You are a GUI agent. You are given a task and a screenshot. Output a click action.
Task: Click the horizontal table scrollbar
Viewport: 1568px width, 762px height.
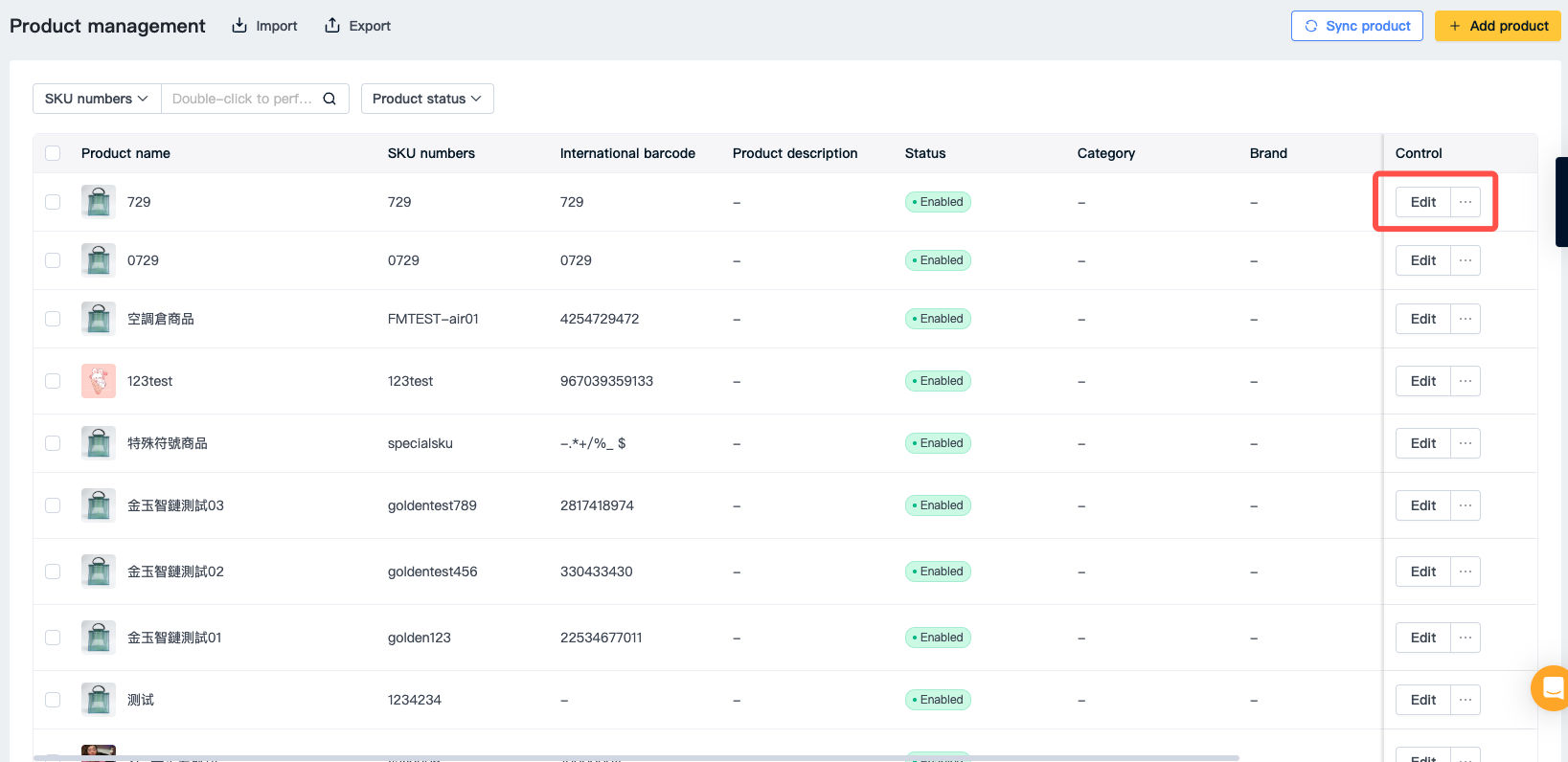pos(636,757)
